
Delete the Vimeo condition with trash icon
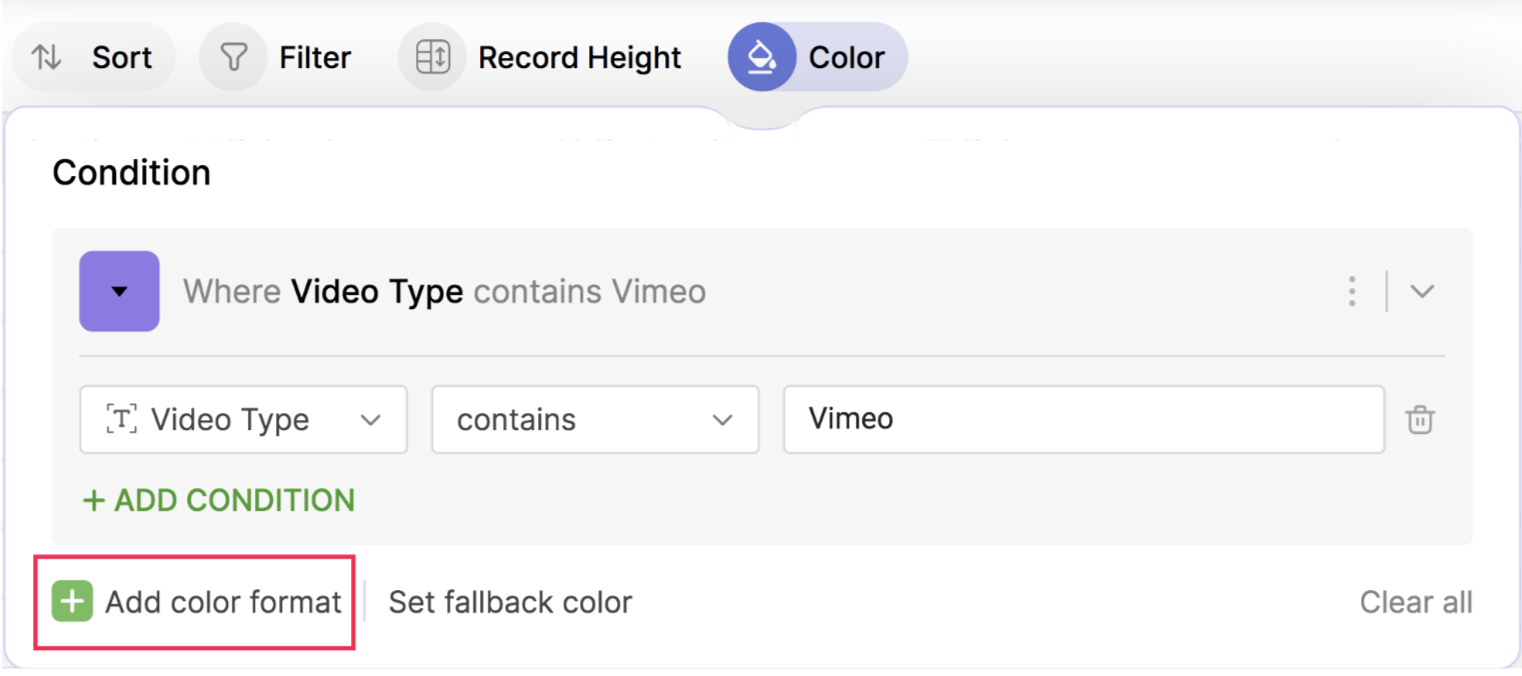pos(1420,420)
